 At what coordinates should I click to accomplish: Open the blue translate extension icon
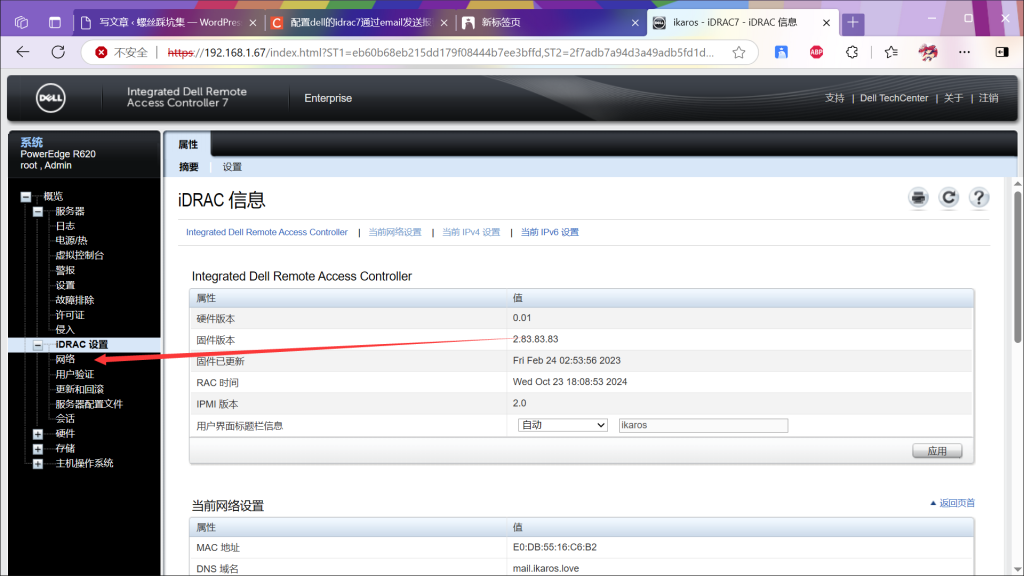click(x=781, y=52)
